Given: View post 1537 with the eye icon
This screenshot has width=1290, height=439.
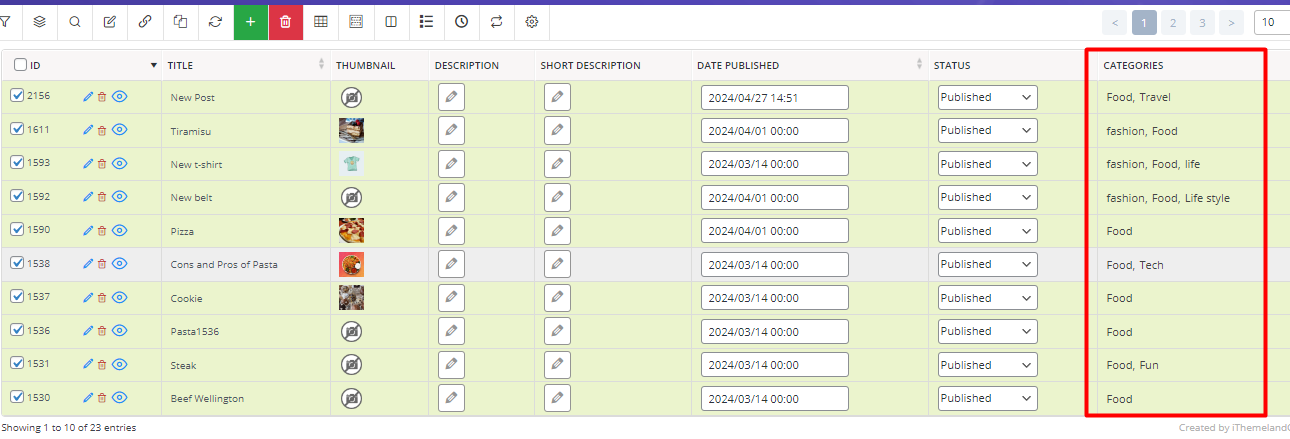Looking at the screenshot, I should (x=119, y=298).
